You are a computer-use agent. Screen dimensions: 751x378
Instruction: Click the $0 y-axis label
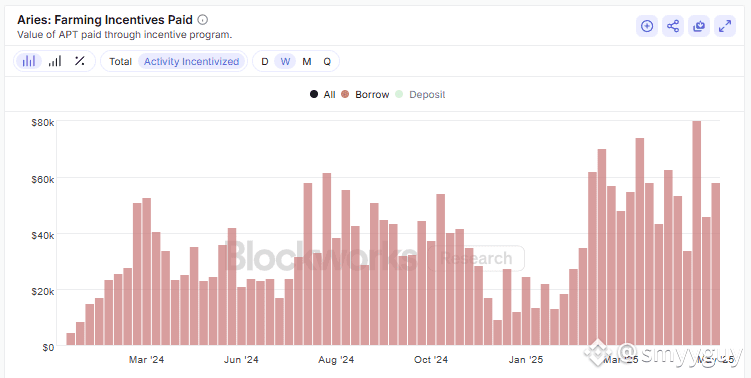coord(48,347)
